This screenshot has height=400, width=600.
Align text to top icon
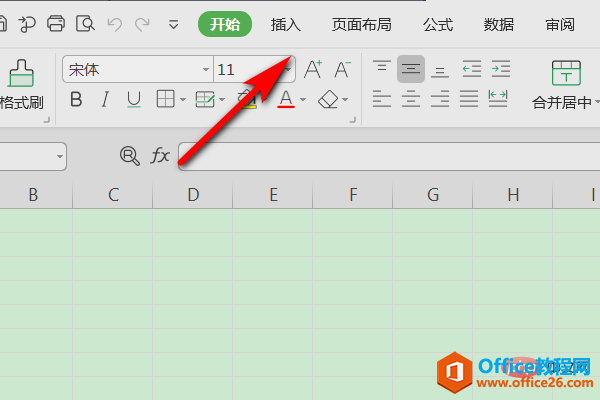point(382,67)
